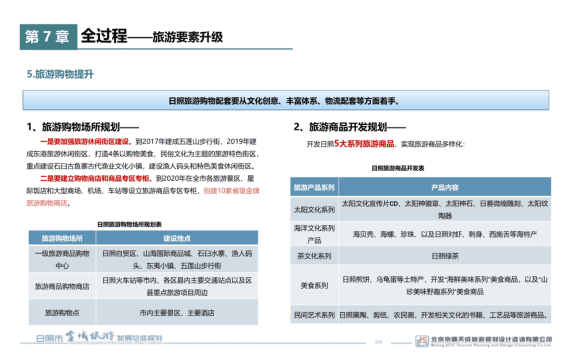This screenshot has height=360, width=570.
Task: Click the cell beginning '太阳文化宣传片CD'
Action: (445, 209)
